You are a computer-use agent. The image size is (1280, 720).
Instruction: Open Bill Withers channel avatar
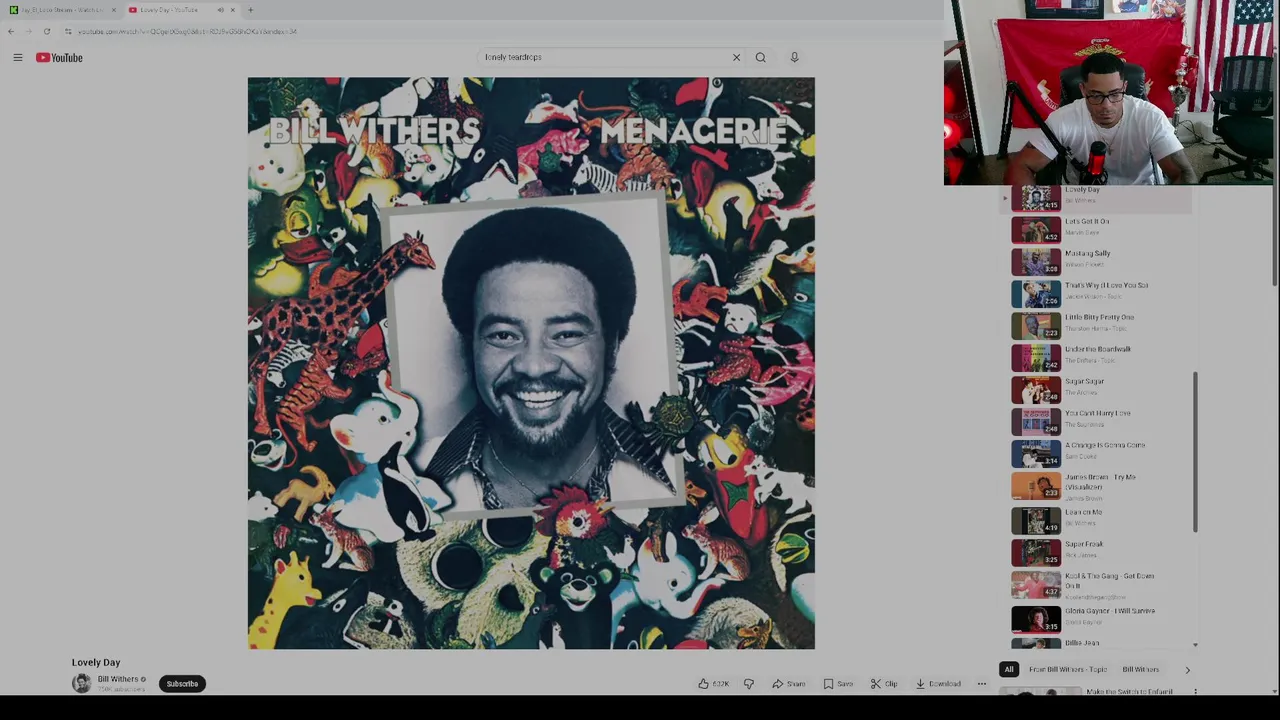click(x=81, y=683)
